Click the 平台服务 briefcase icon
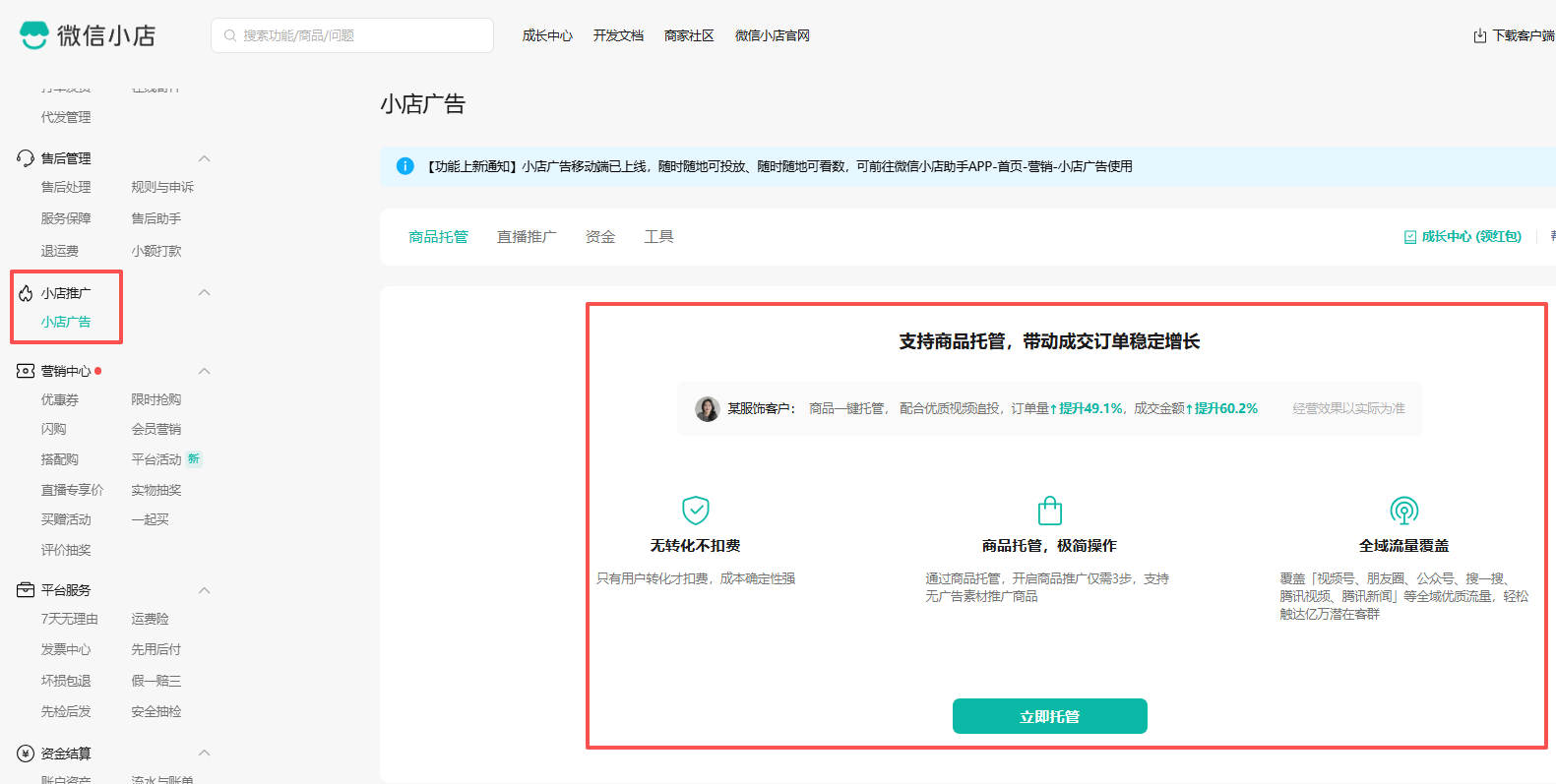Image resolution: width=1556 pixels, height=784 pixels. 26,590
